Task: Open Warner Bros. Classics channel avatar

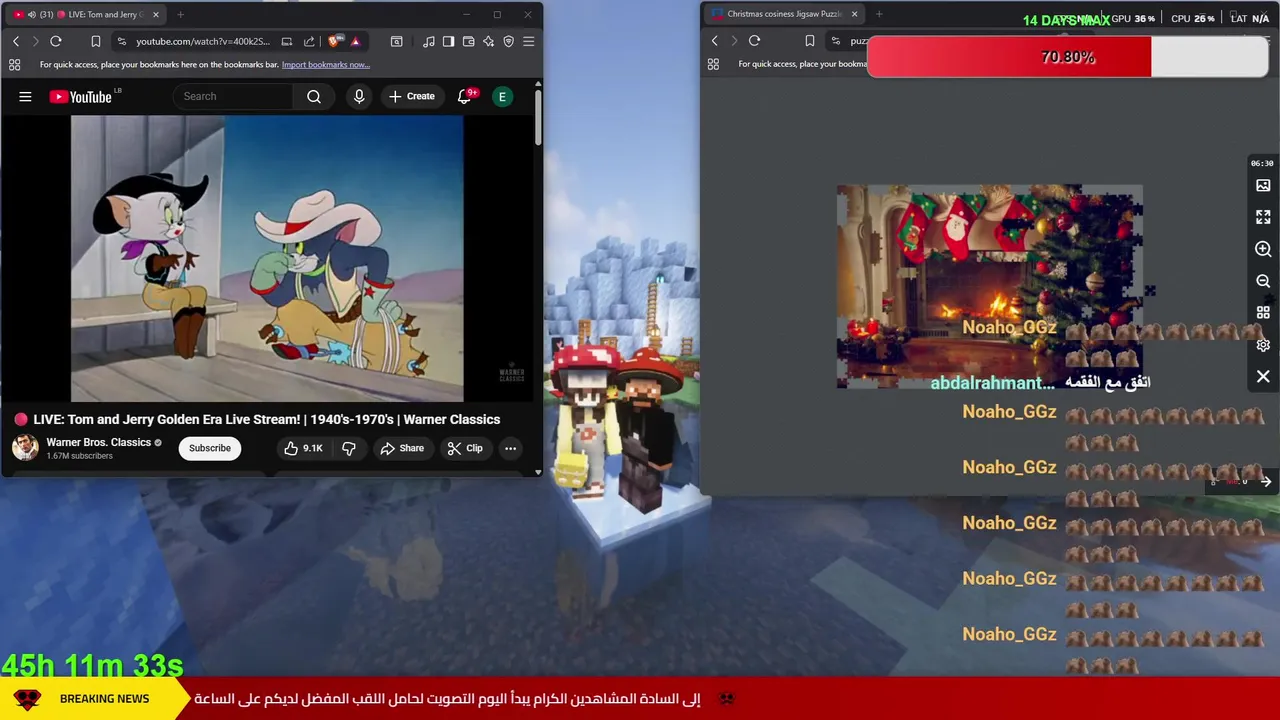Action: point(25,447)
